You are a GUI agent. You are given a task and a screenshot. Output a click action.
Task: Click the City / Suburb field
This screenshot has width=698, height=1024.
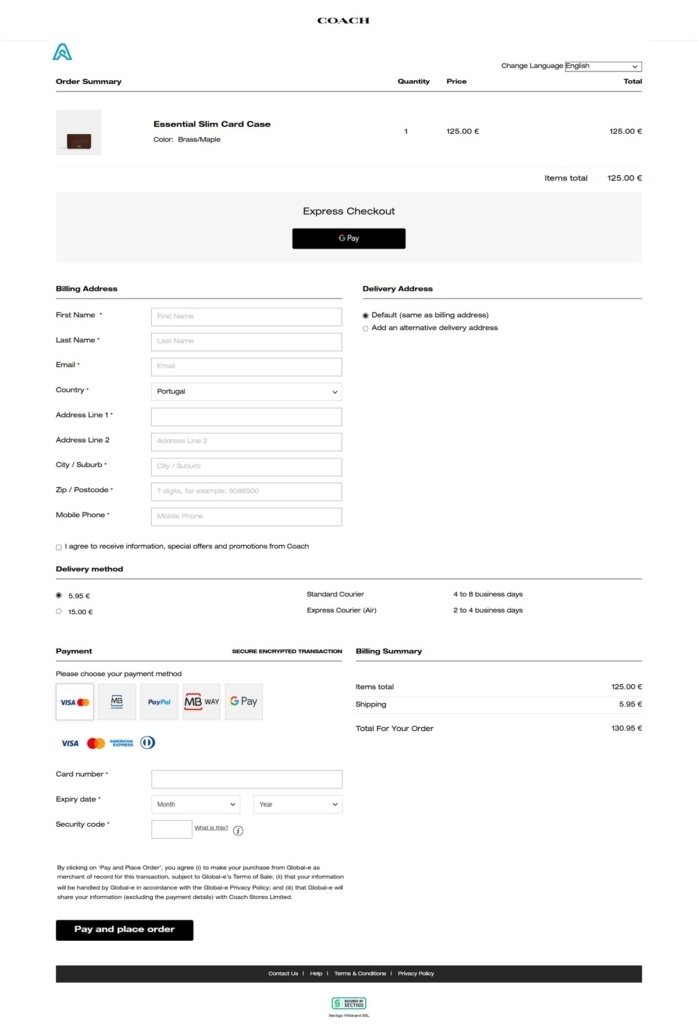[x=246, y=466]
